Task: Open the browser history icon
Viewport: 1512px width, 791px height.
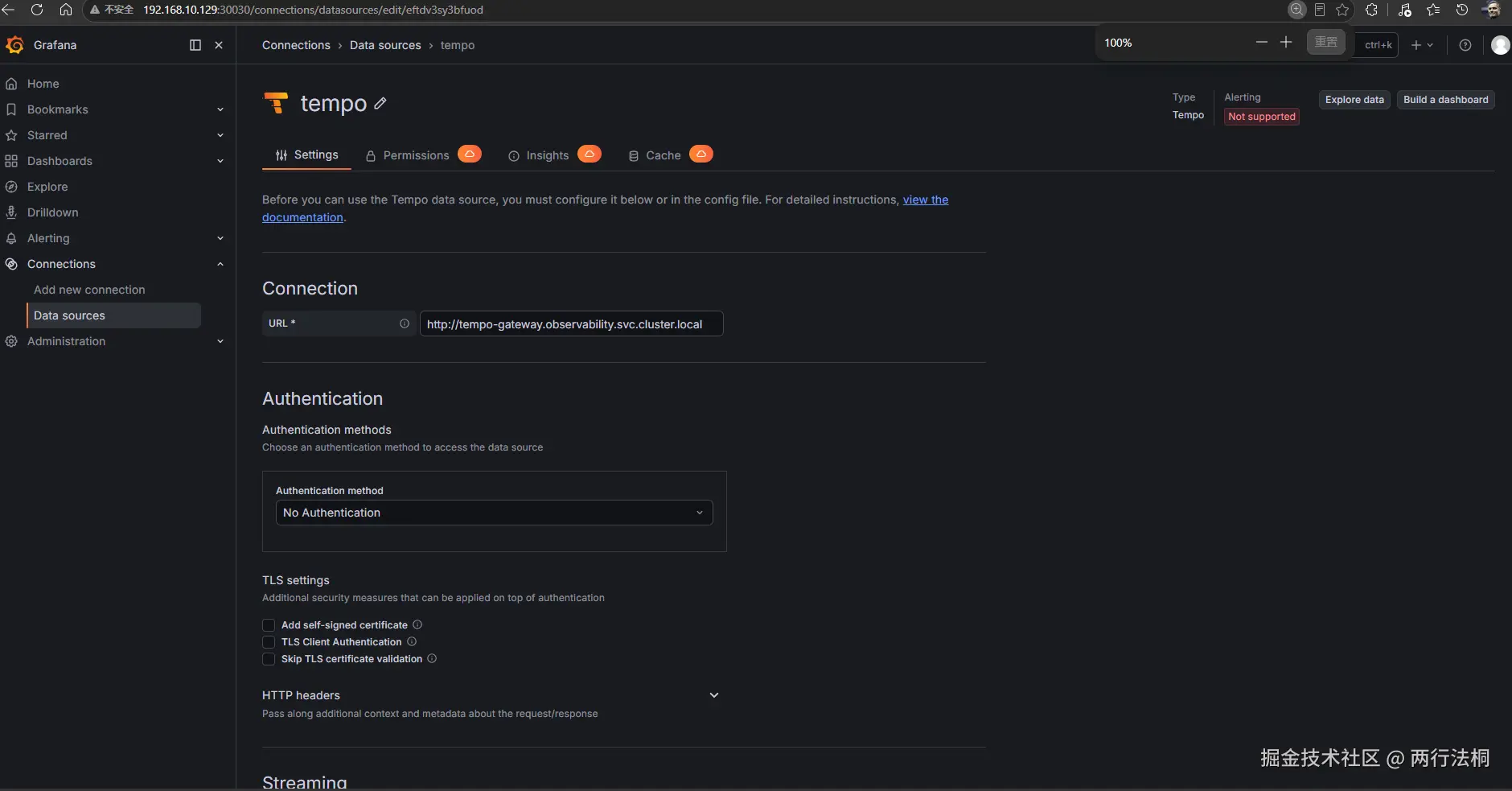Action: coord(1462,10)
